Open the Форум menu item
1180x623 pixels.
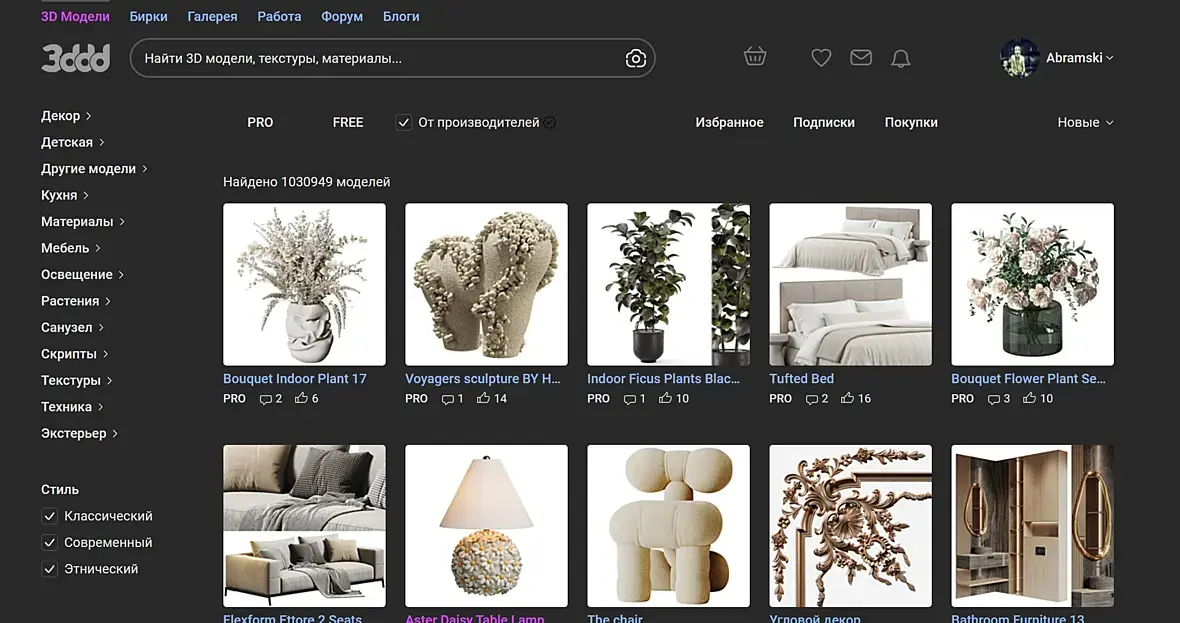point(342,17)
